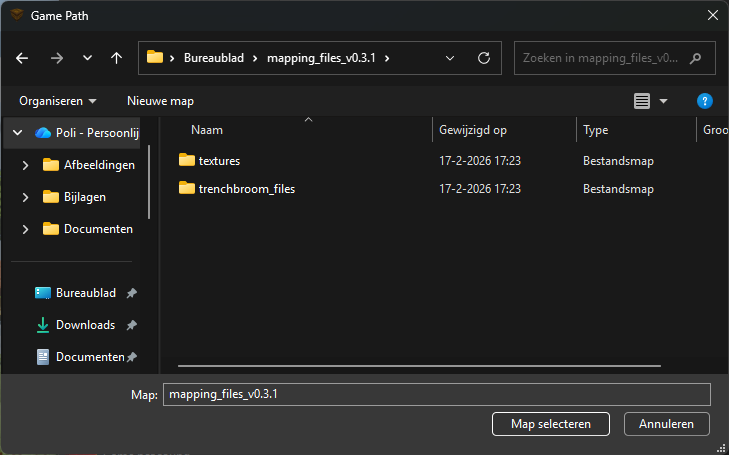Click the address bar folder icon
Screen dimensions: 729x455
[155, 57]
